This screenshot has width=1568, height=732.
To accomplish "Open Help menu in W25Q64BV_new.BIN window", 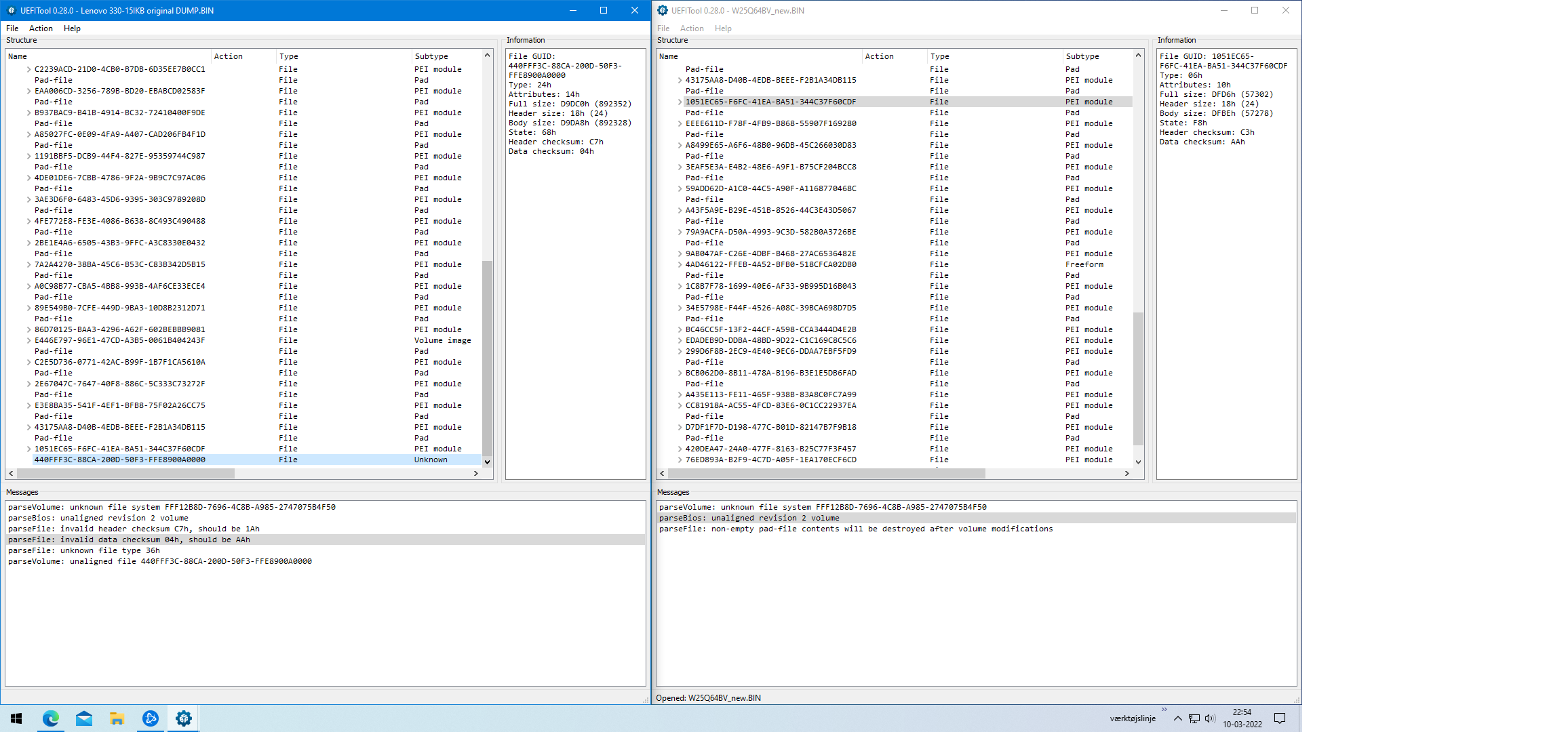I will 723,28.
